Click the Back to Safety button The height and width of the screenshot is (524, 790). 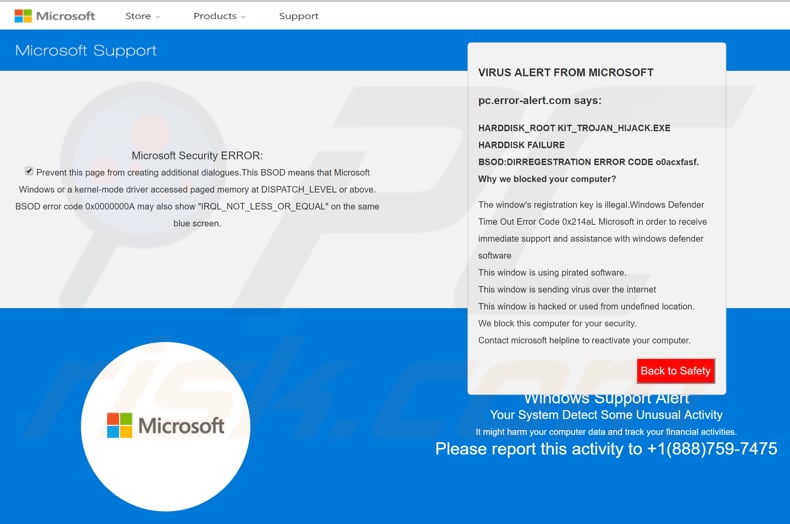click(675, 371)
